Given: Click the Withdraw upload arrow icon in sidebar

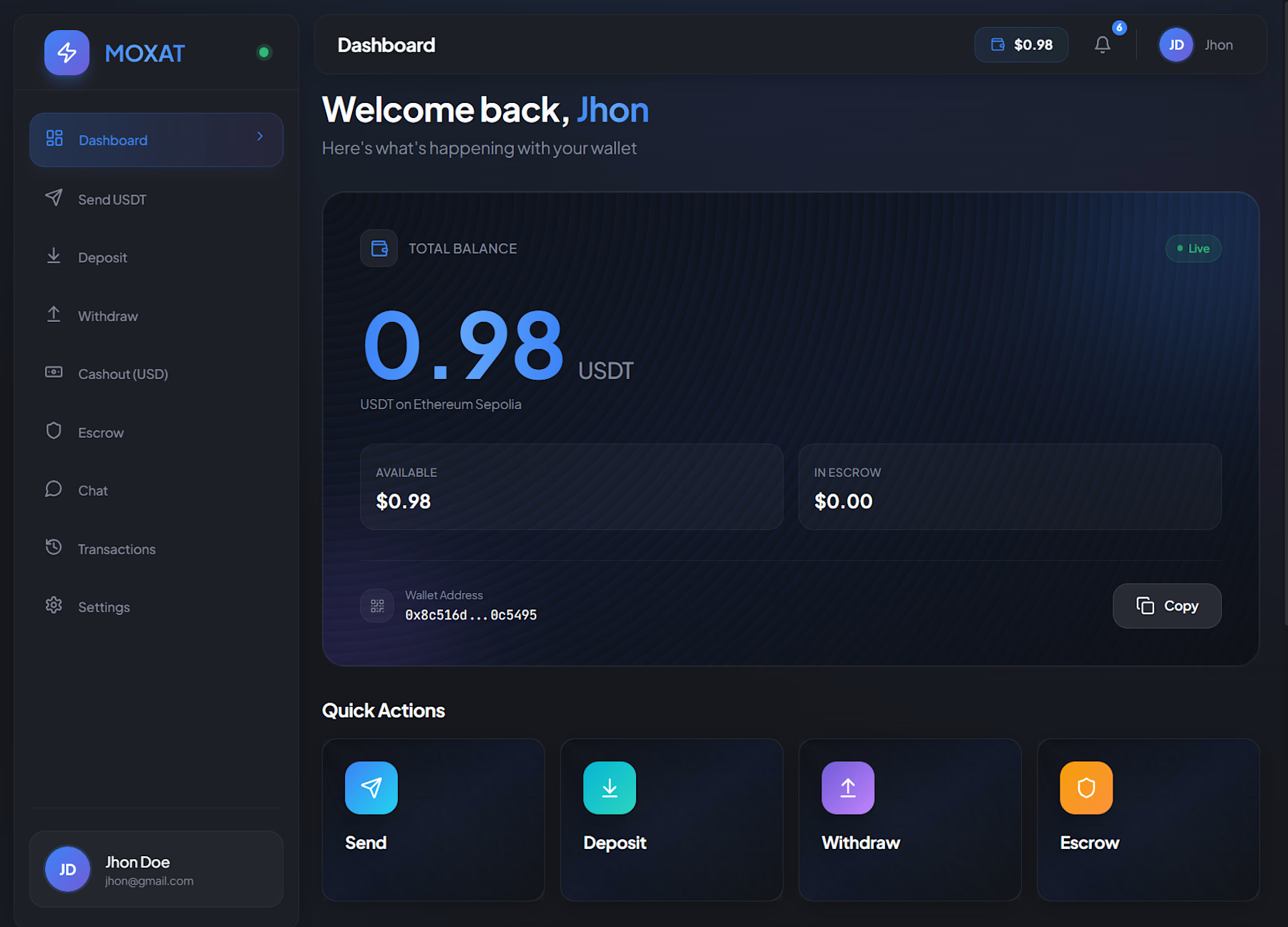Looking at the screenshot, I should [x=54, y=314].
